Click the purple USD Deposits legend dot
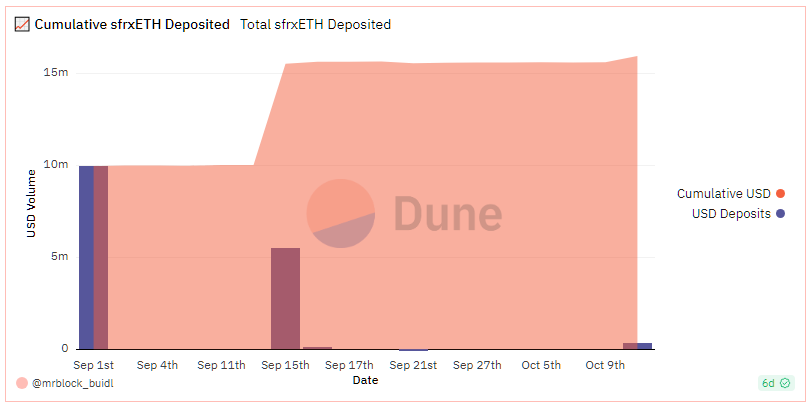Image resolution: width=812 pixels, height=407 pixels. pos(780,213)
